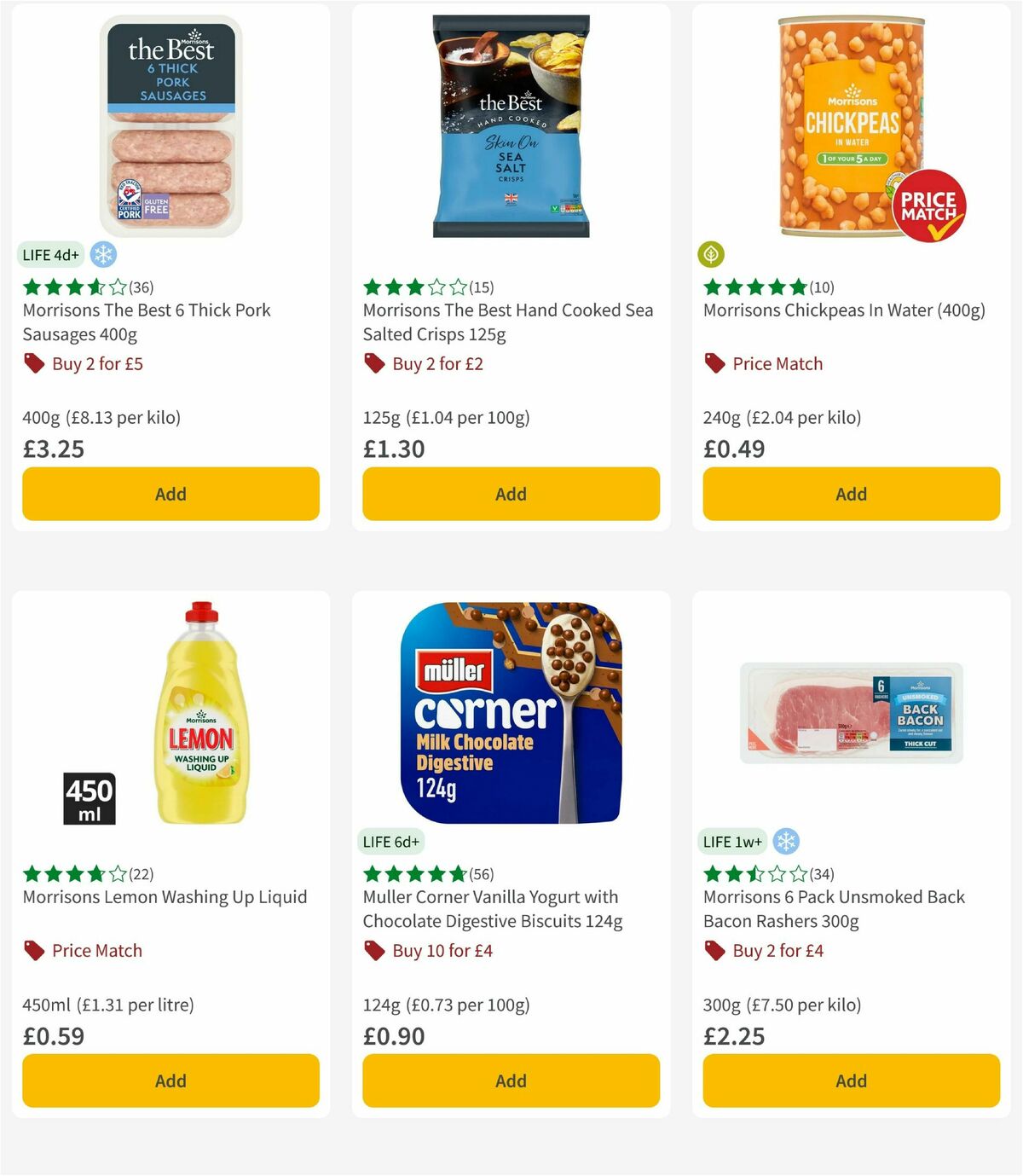The width and height of the screenshot is (1023, 1176).
Task: Click the Buy 2 for £5 offer link
Action: point(96,362)
